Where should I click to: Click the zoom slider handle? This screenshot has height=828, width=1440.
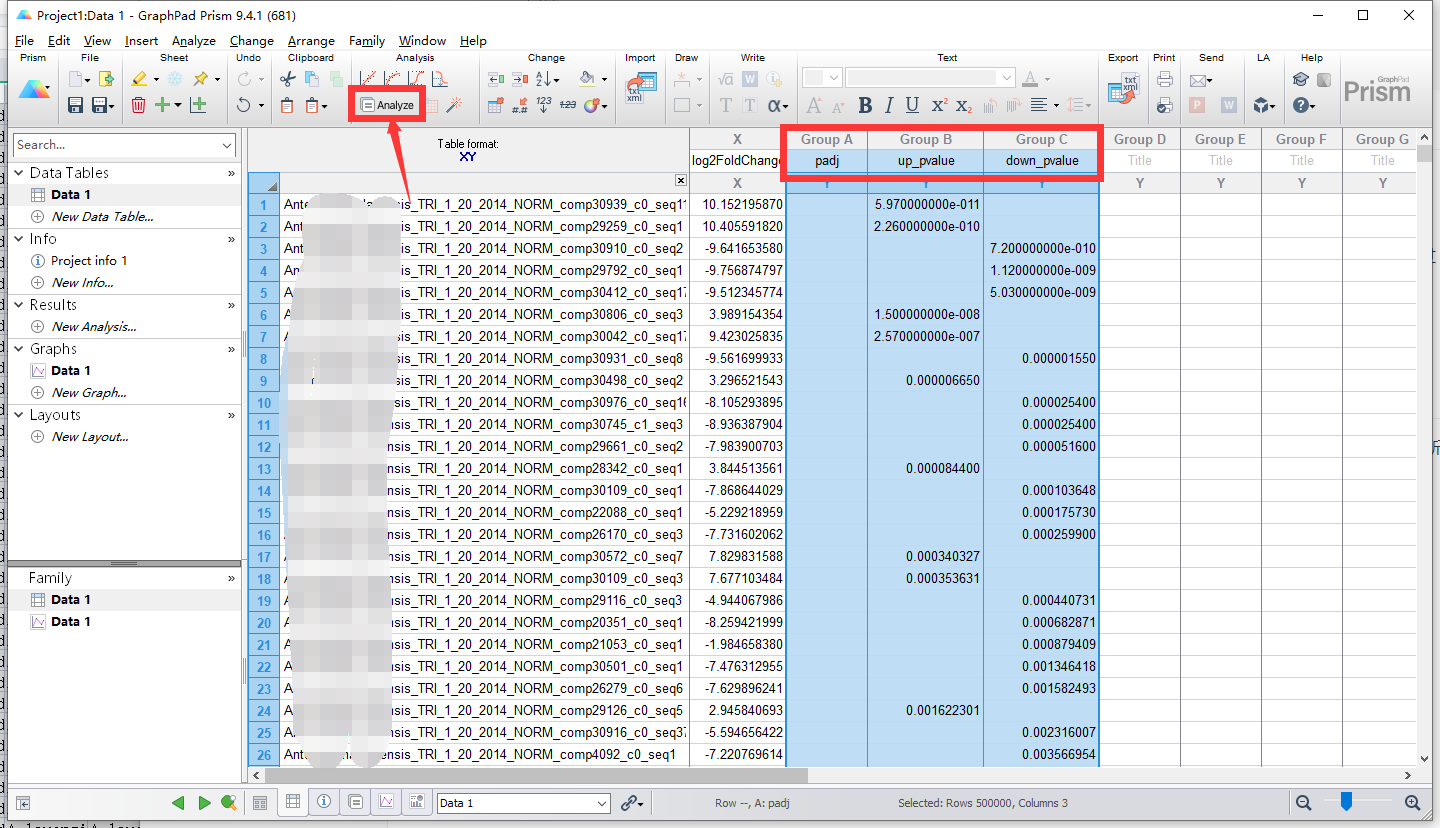pos(1347,801)
